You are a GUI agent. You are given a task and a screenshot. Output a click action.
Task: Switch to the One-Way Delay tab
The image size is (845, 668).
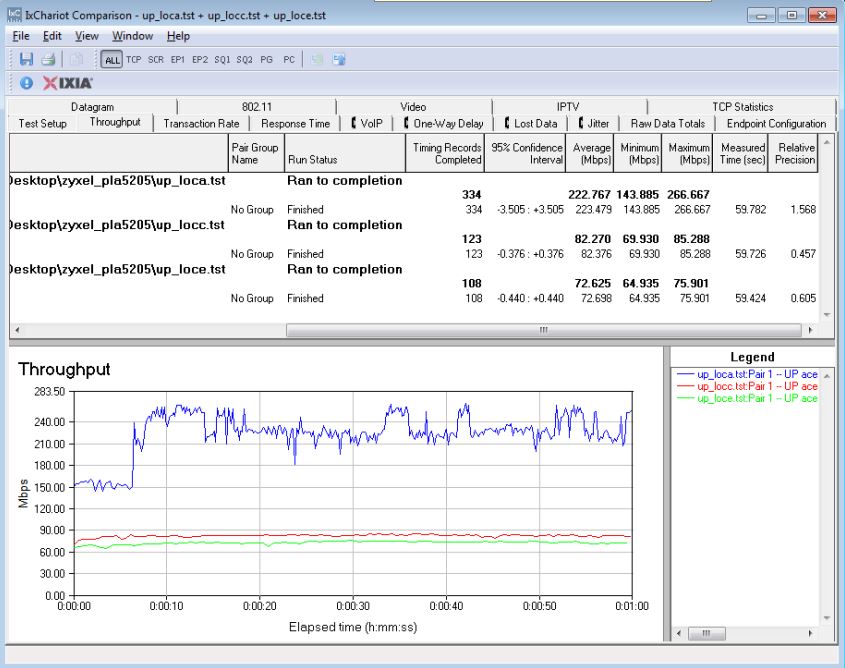[444, 123]
